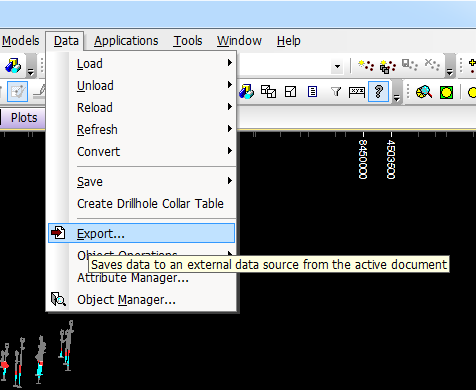
Task: Click the filter funnel icon
Action: click(x=336, y=91)
